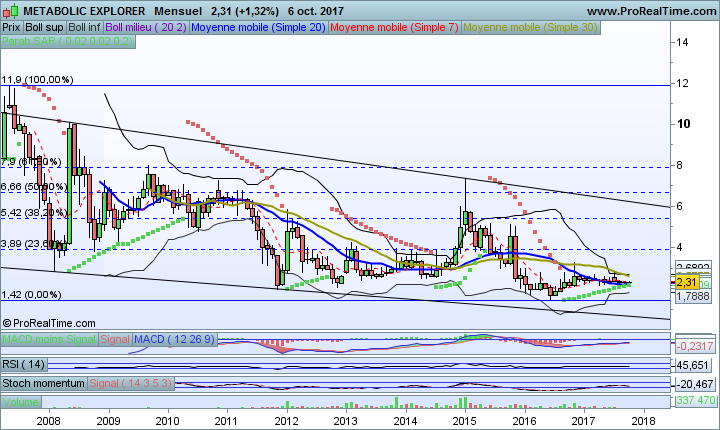This screenshot has height=430, width=720.
Task: Select the Boll sup indicator label
Action: [x=44, y=28]
